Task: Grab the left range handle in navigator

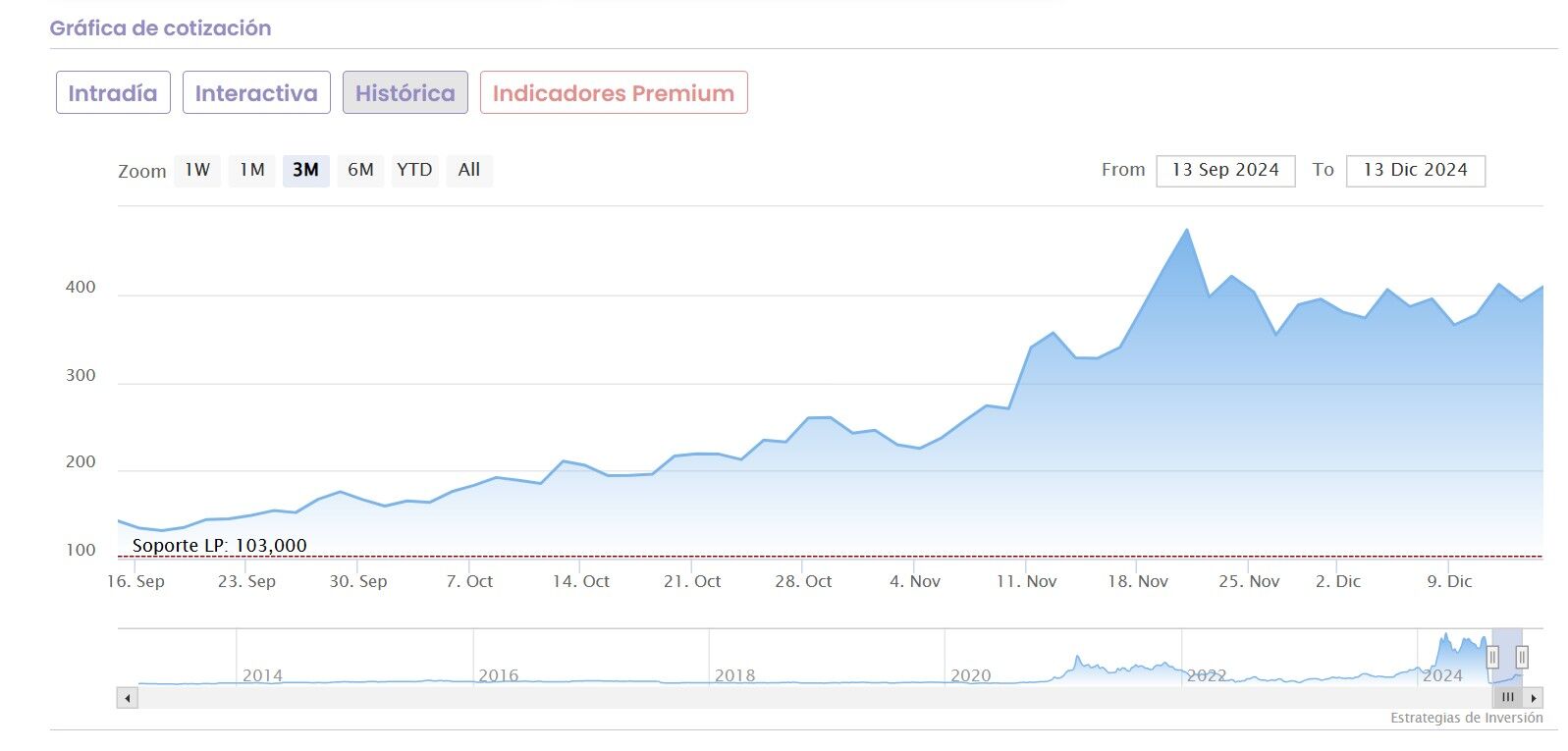Action: point(1492,657)
